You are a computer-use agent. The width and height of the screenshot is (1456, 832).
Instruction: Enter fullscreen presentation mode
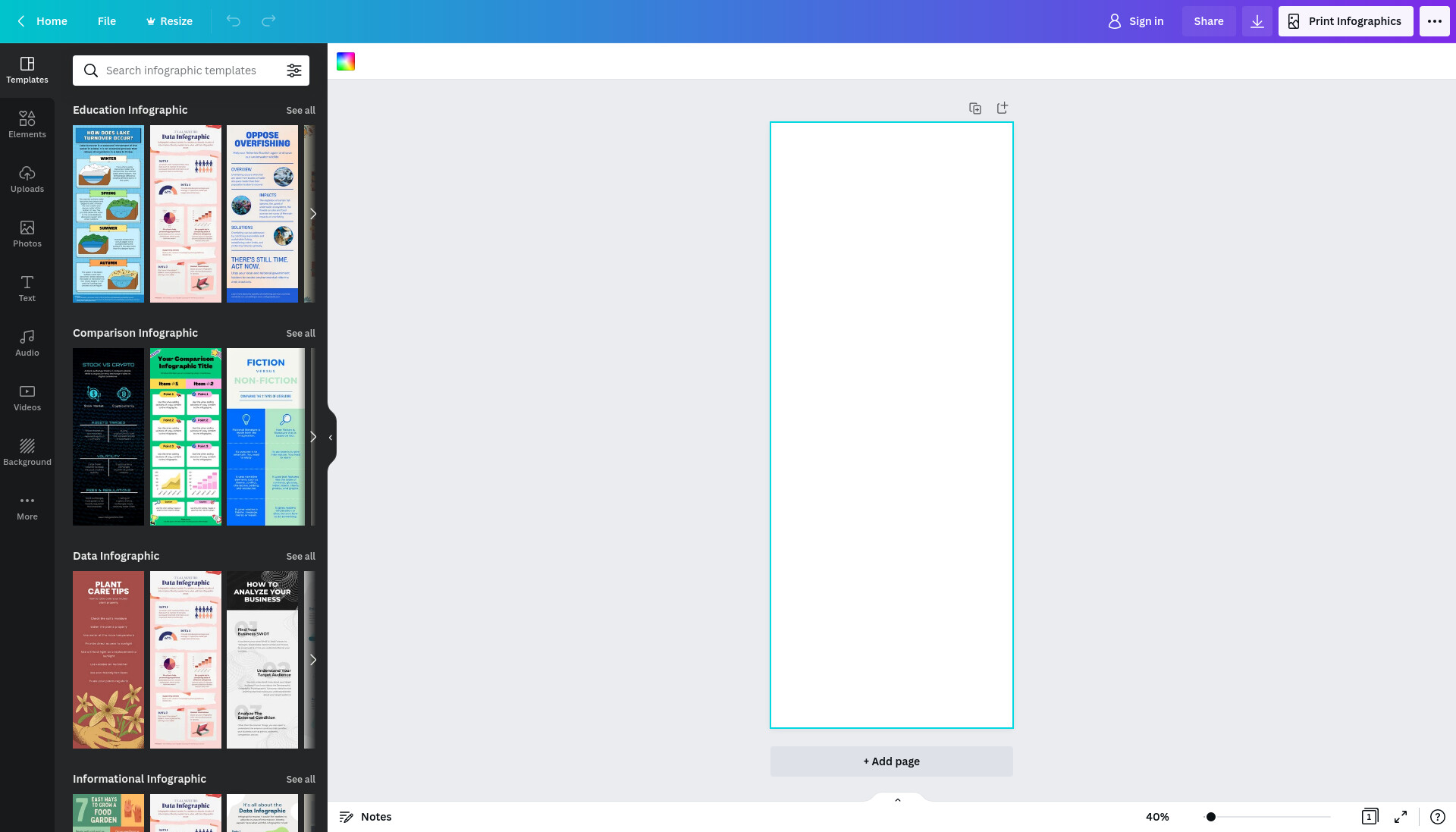tap(1401, 817)
